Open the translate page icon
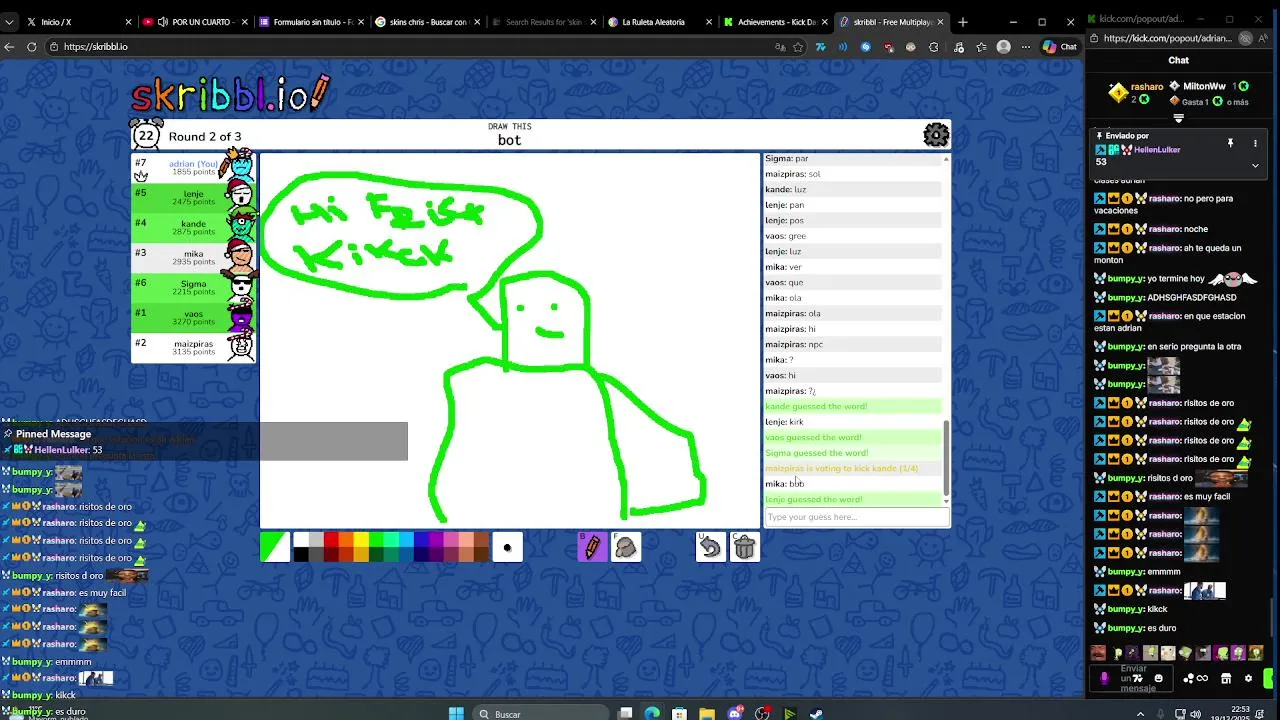 780,47
